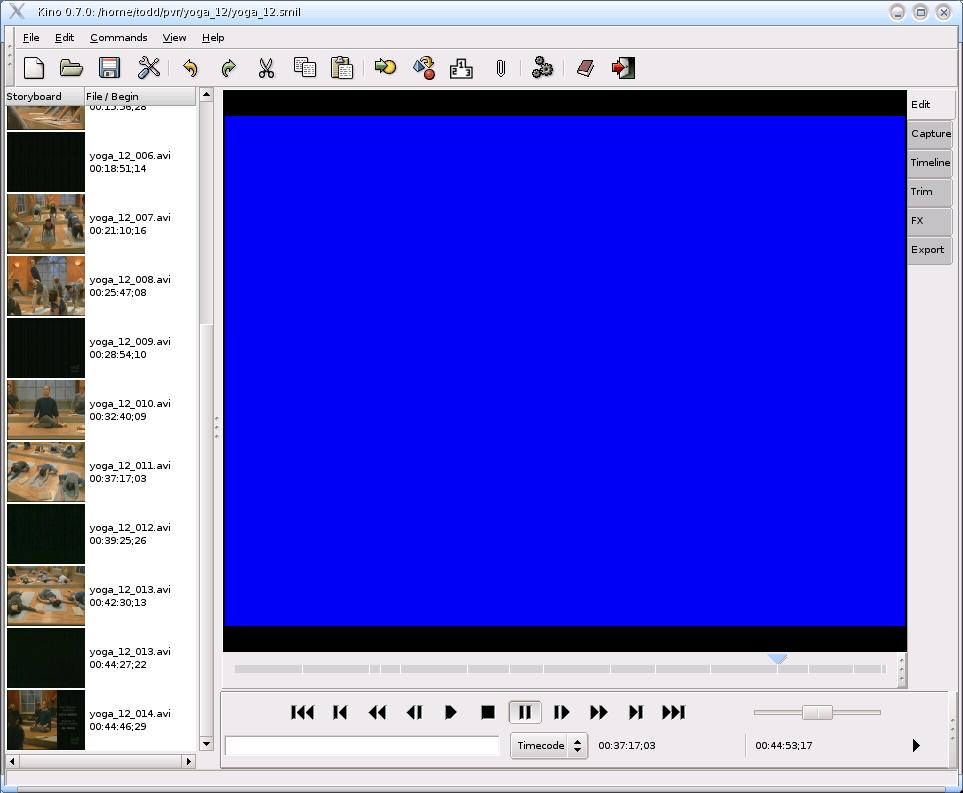Step forward one frame
This screenshot has height=793, width=963.
click(561, 713)
